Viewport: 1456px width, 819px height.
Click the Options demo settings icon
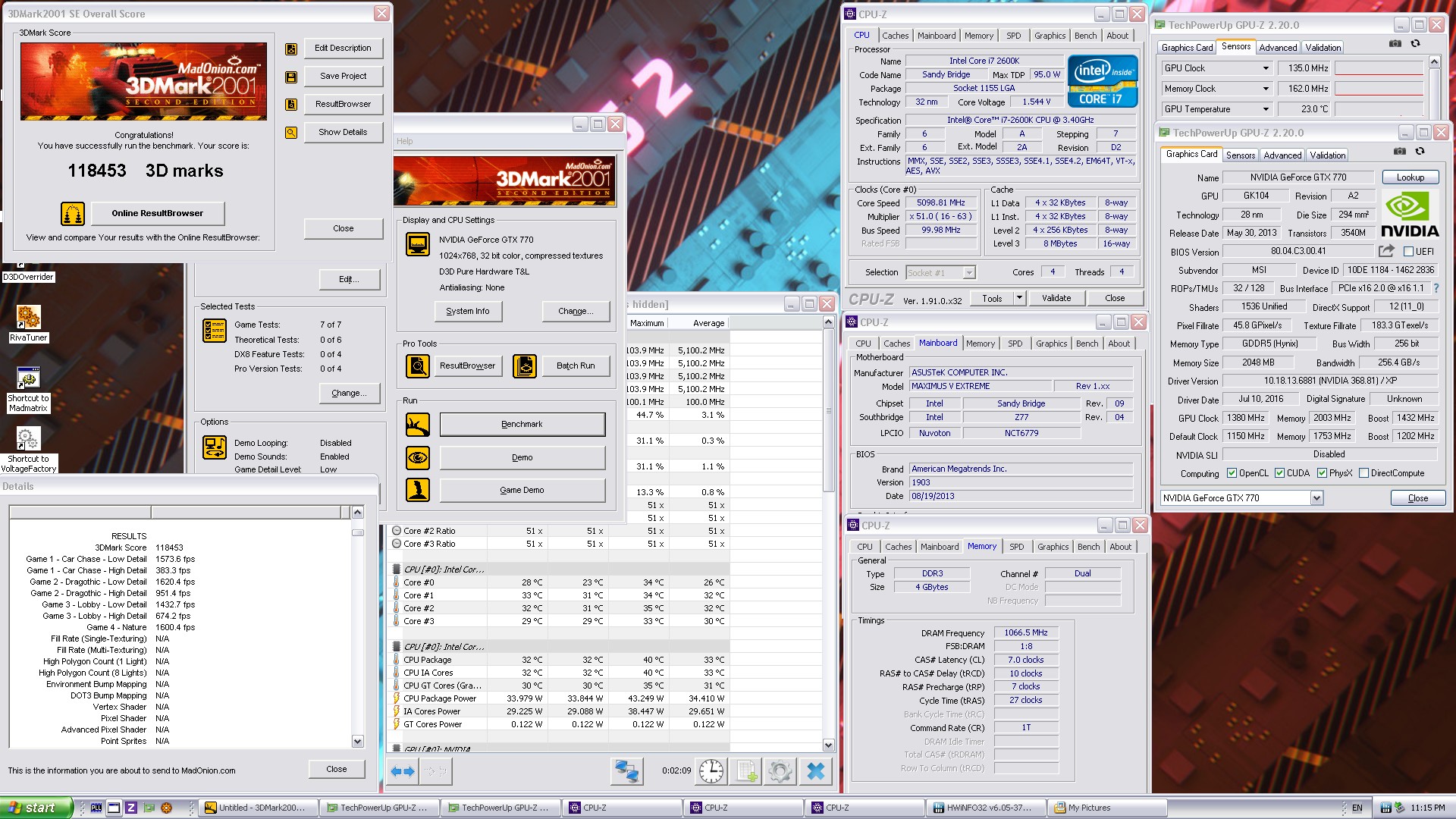[x=215, y=447]
